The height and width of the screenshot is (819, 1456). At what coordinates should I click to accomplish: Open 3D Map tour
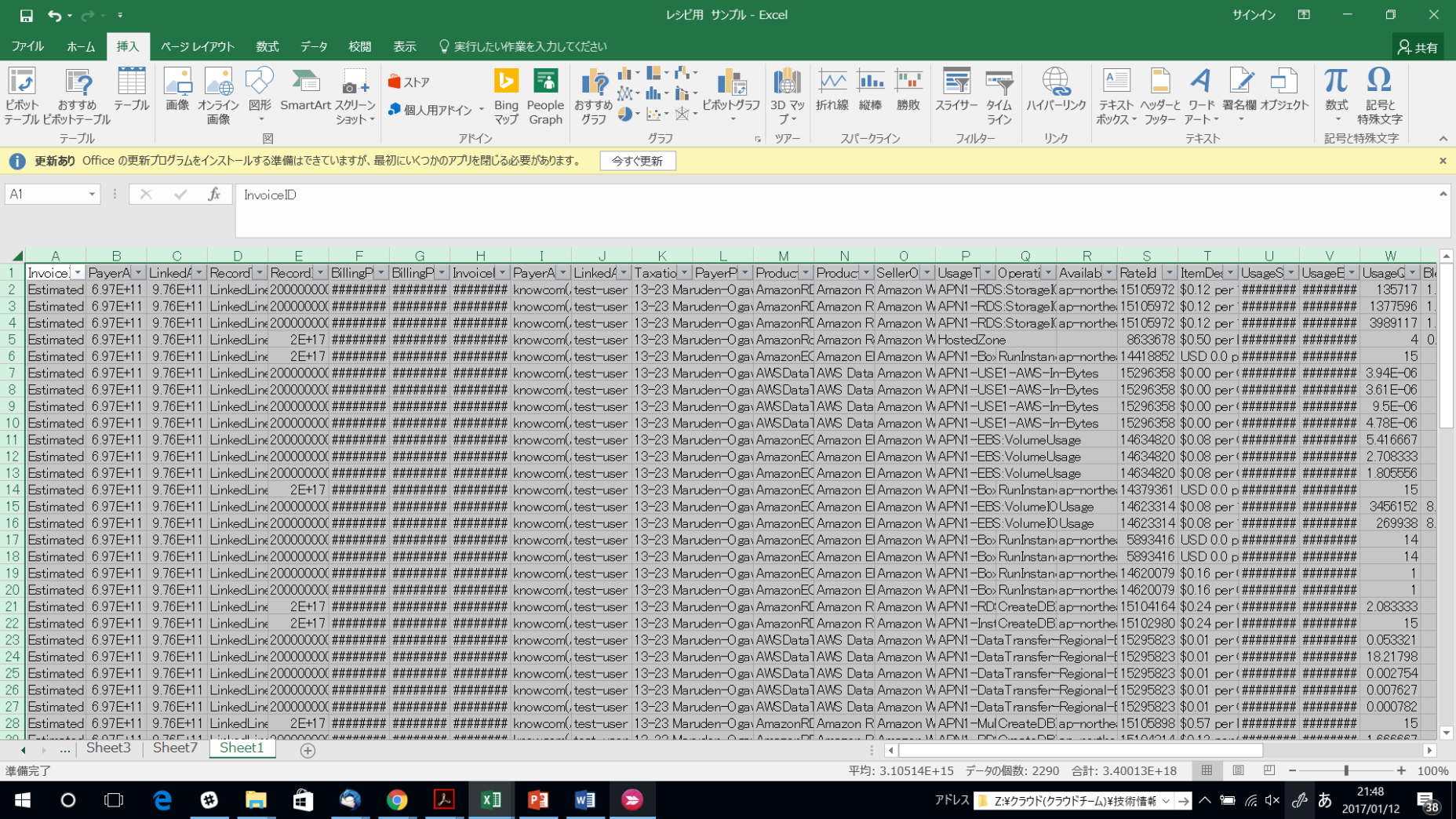point(787,96)
